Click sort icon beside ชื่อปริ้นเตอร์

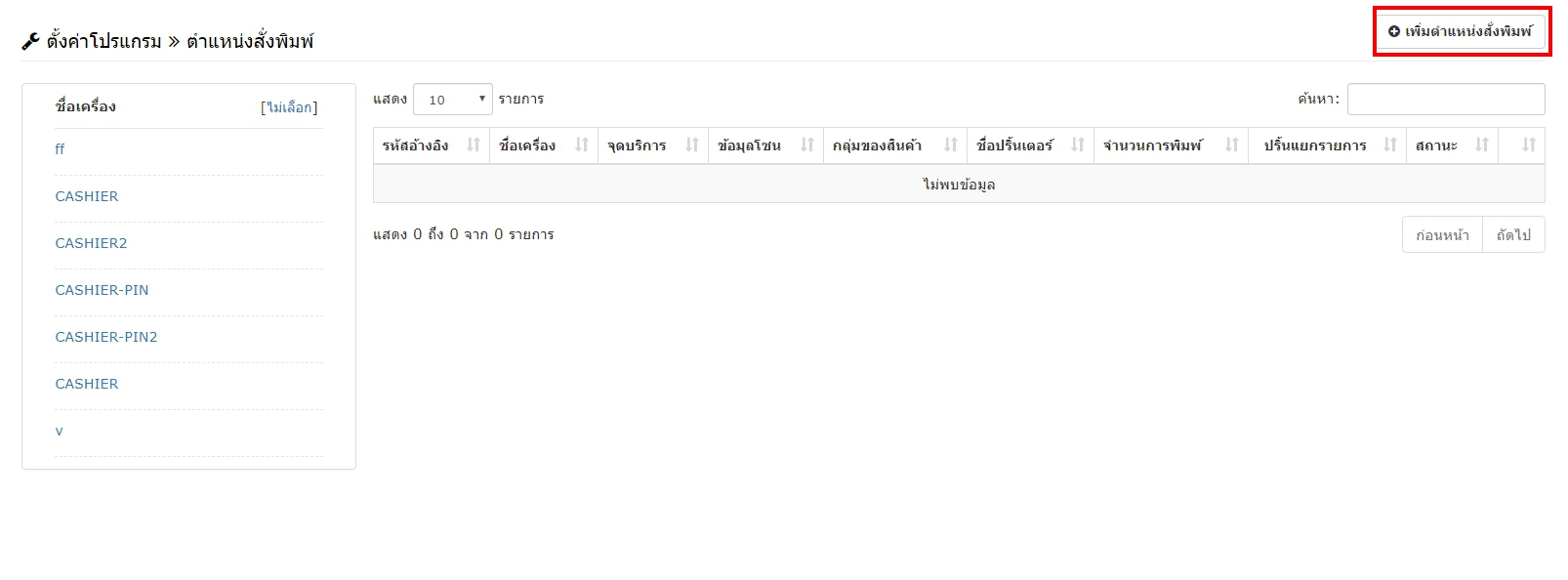(x=1078, y=145)
